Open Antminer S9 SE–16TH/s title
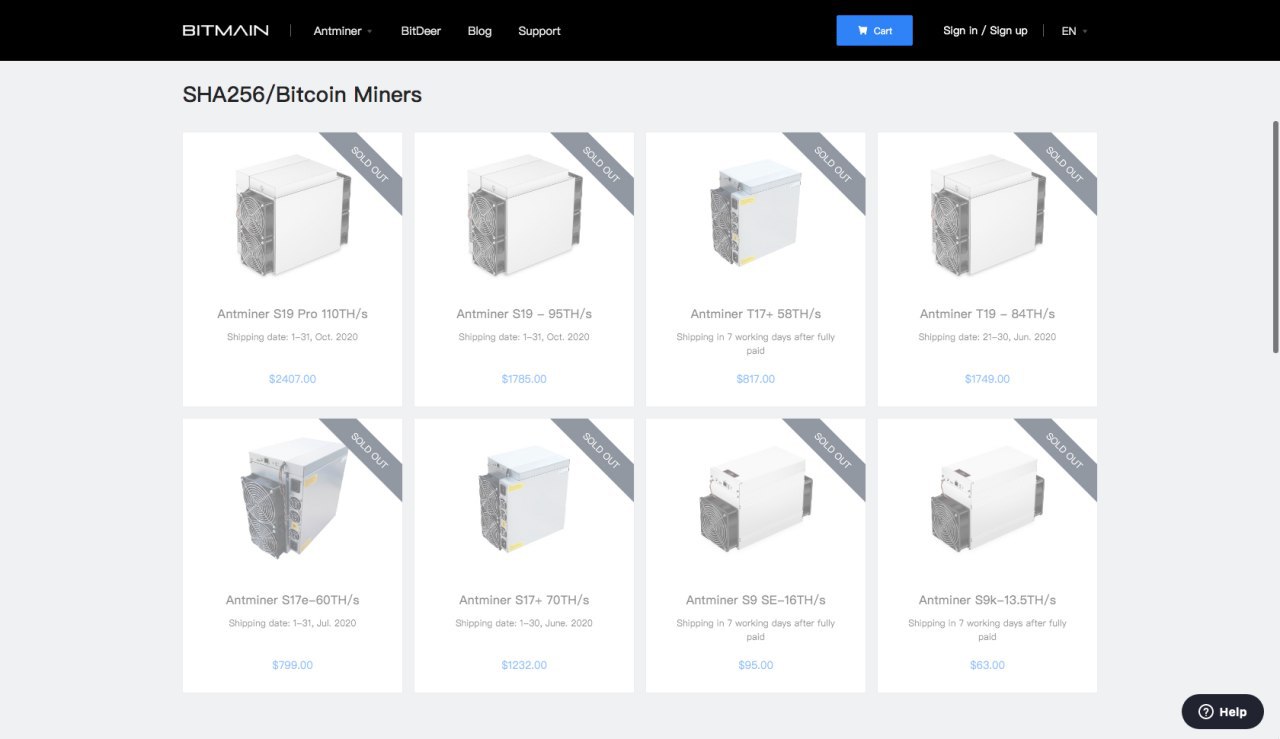 coord(756,600)
